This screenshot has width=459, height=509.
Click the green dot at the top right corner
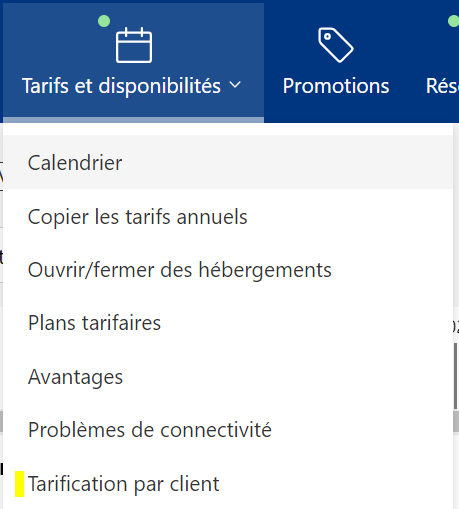pos(454,21)
